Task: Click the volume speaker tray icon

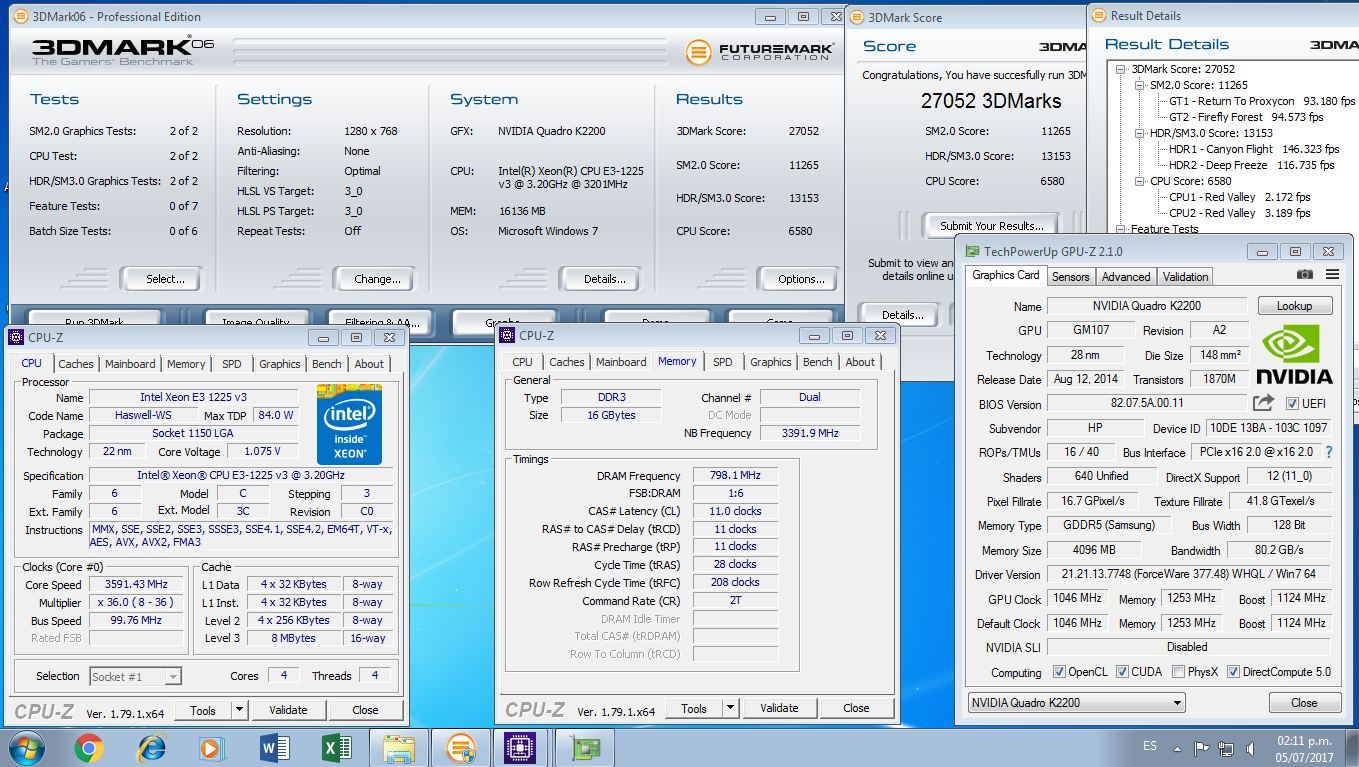Action: point(1251,748)
